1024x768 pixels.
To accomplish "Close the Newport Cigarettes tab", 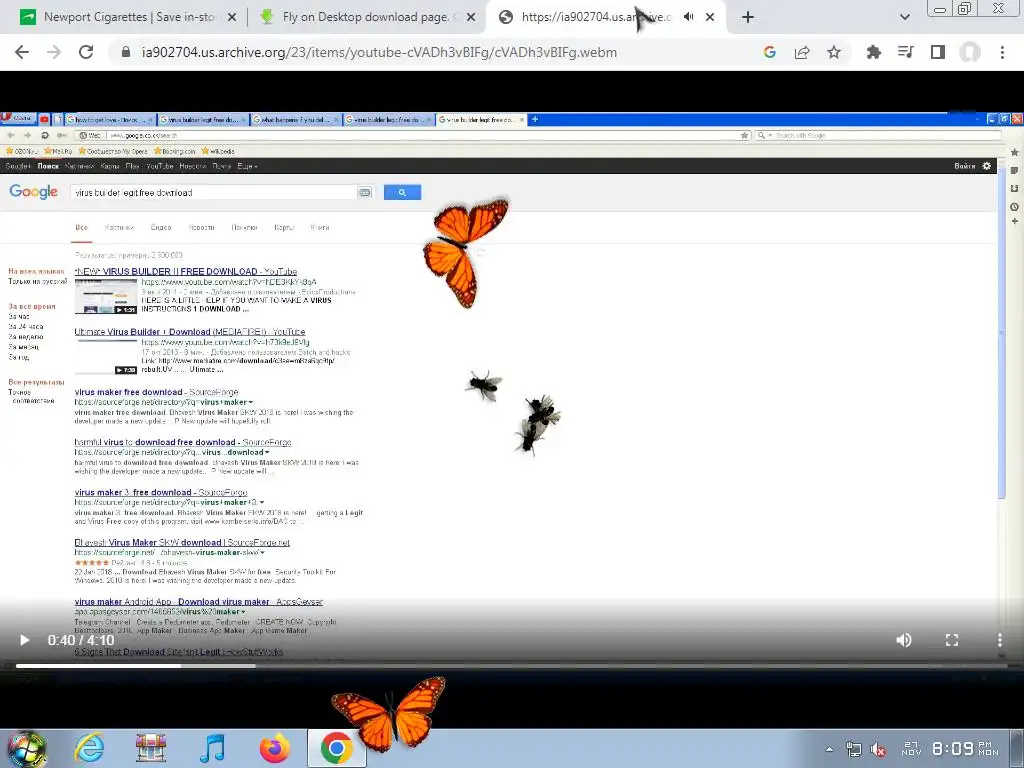I will pos(232,18).
